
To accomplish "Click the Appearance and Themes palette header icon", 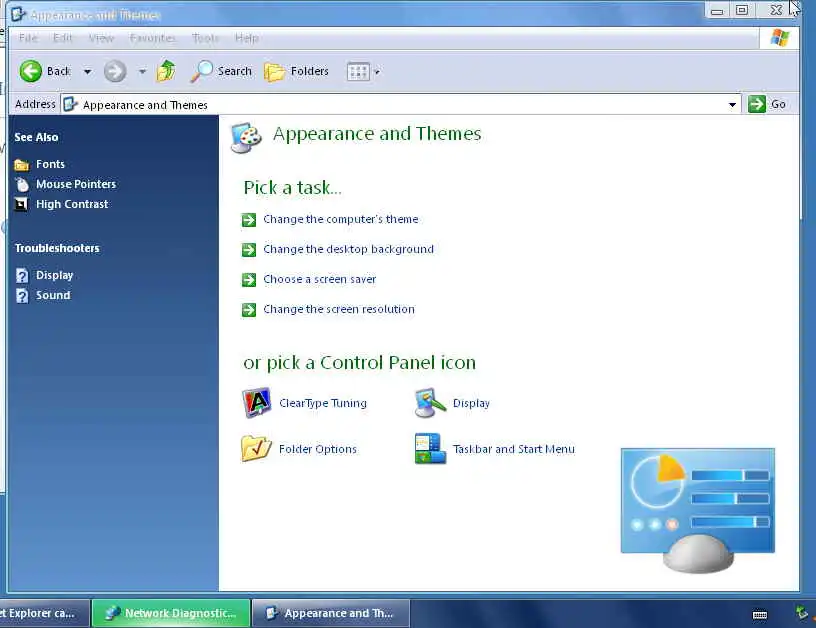I will pyautogui.click(x=246, y=138).
